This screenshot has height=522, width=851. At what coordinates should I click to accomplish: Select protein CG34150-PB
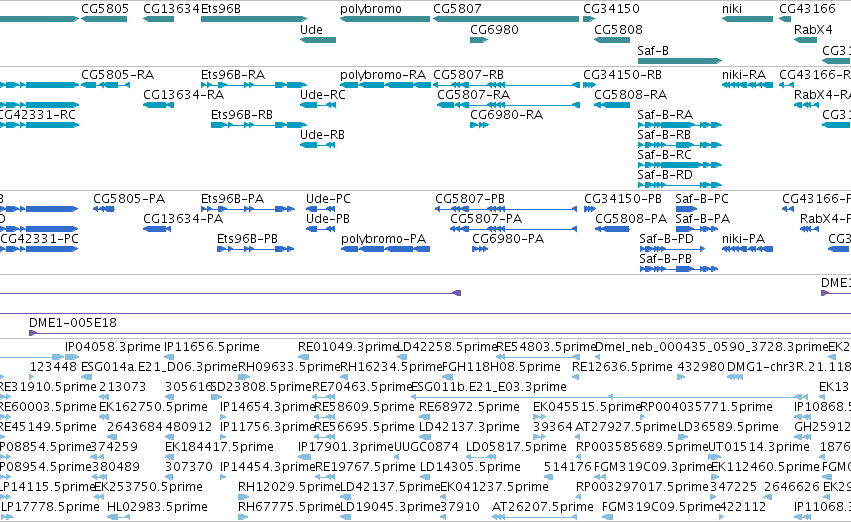tap(623, 199)
